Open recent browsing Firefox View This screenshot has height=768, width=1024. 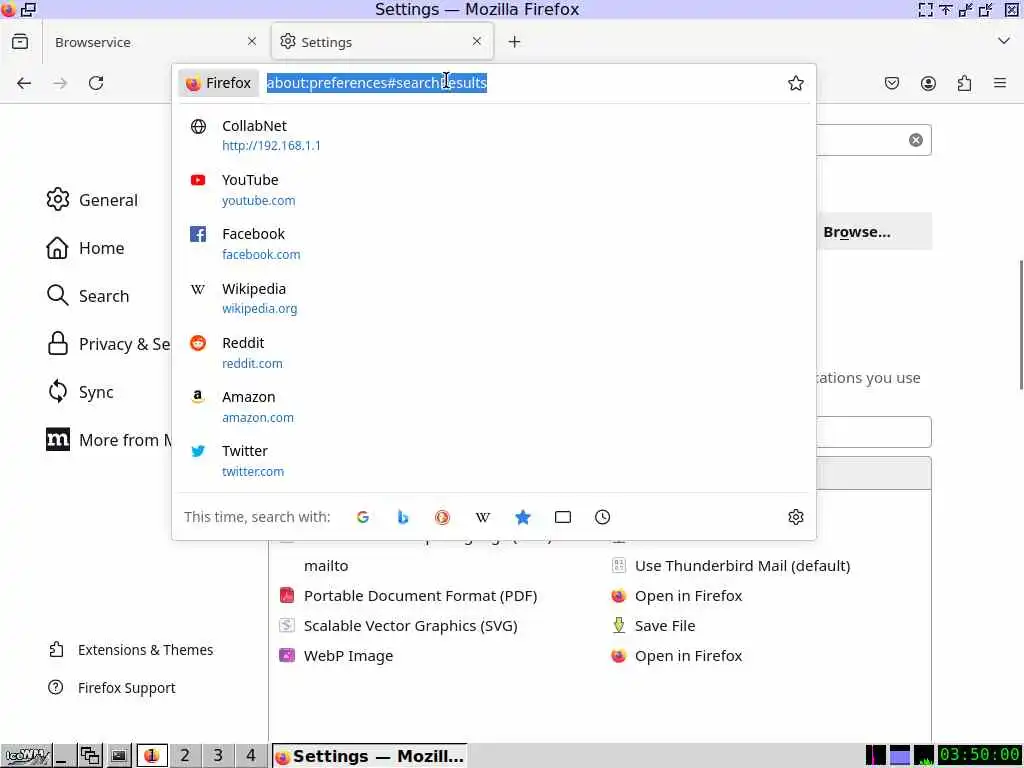(20, 42)
